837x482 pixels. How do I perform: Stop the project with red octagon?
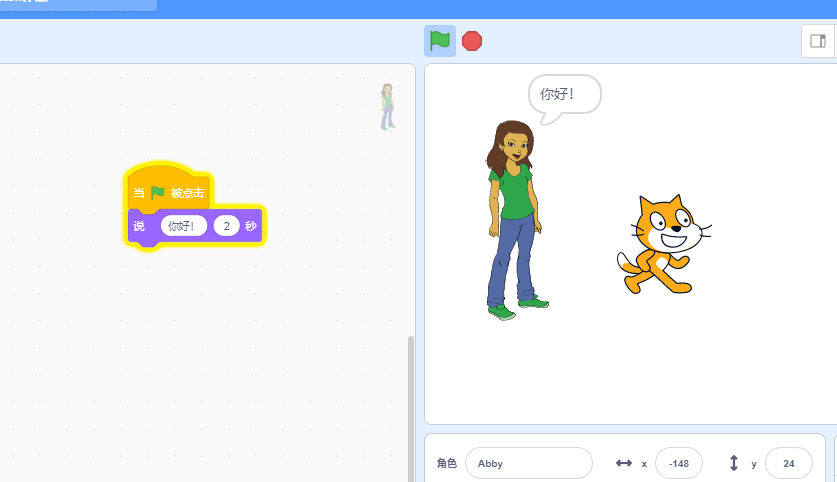[x=472, y=41]
